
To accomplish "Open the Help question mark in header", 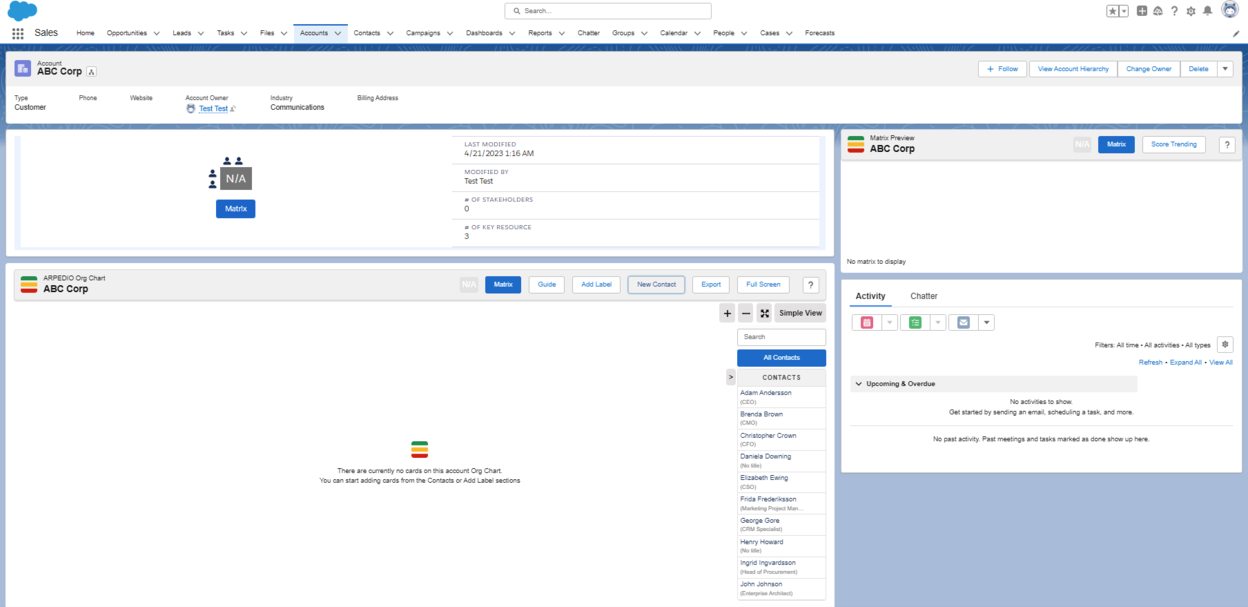I will coord(1174,11).
